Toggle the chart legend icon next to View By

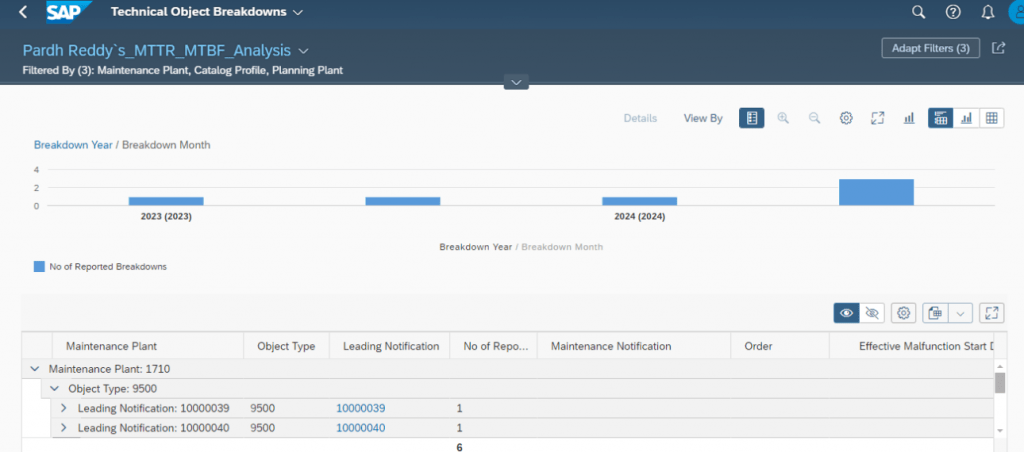click(752, 118)
